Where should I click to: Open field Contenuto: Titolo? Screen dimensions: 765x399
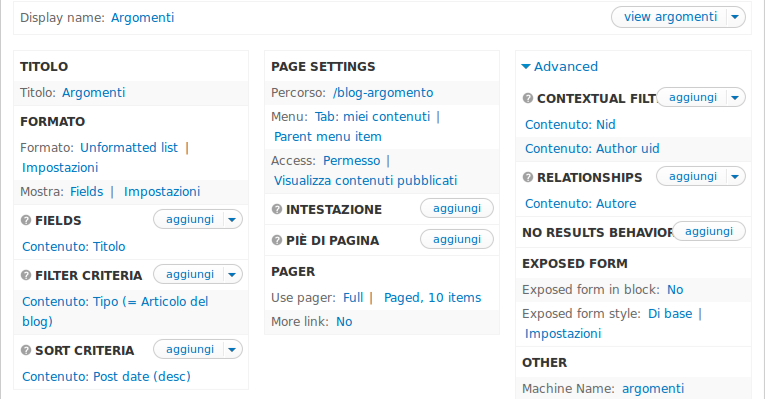pyautogui.click(x=74, y=247)
